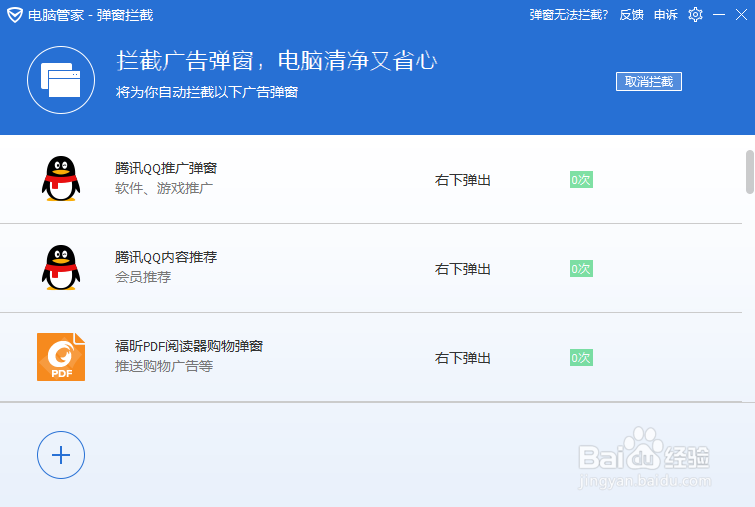Click the 推送购物广告等 description text

(x=164, y=366)
